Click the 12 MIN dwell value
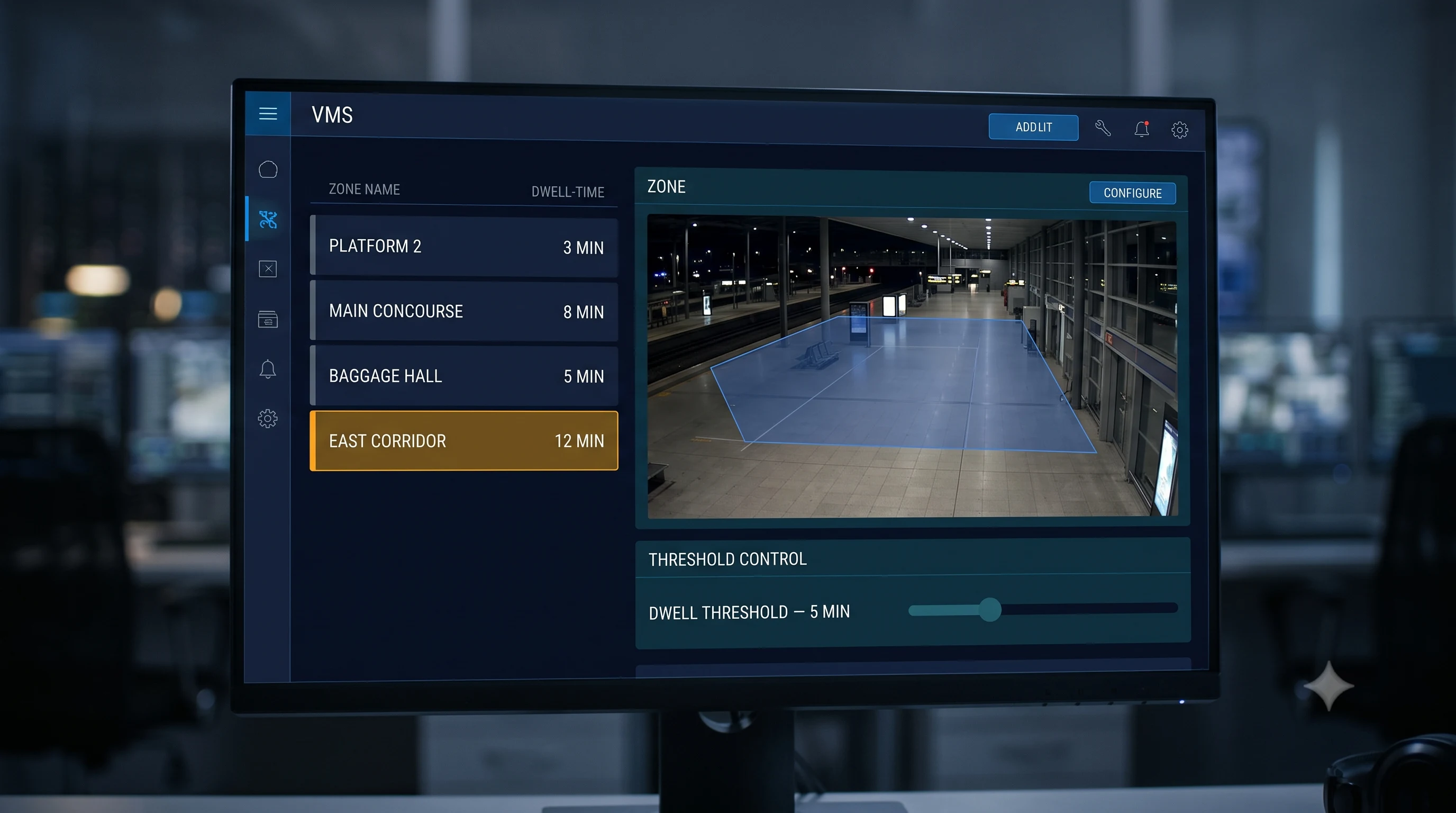 click(579, 441)
